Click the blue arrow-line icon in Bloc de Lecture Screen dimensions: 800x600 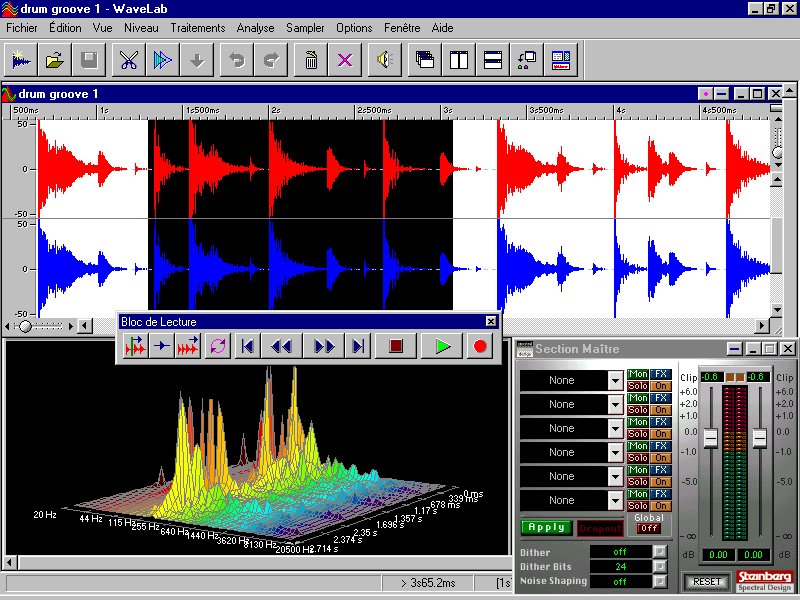[161, 346]
